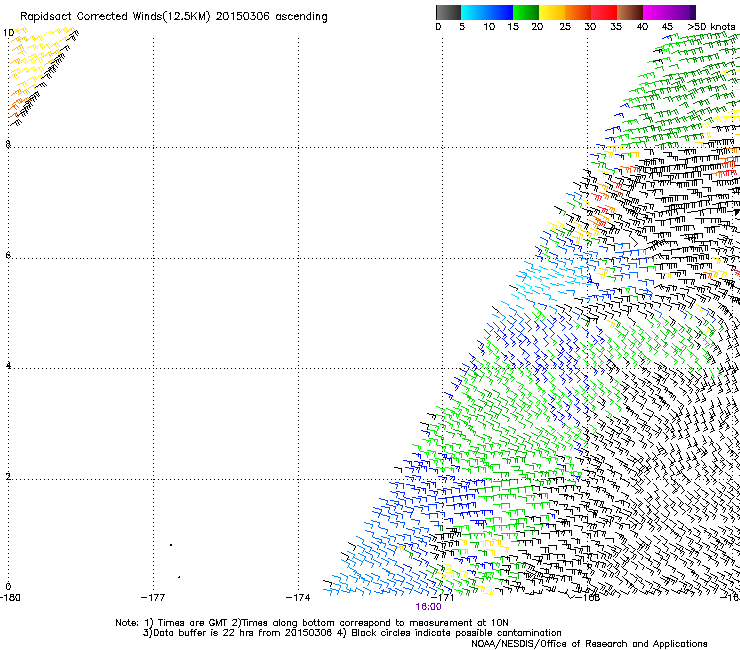Click the '3)Data buffer is 22 hrs' footnote line

point(352,633)
